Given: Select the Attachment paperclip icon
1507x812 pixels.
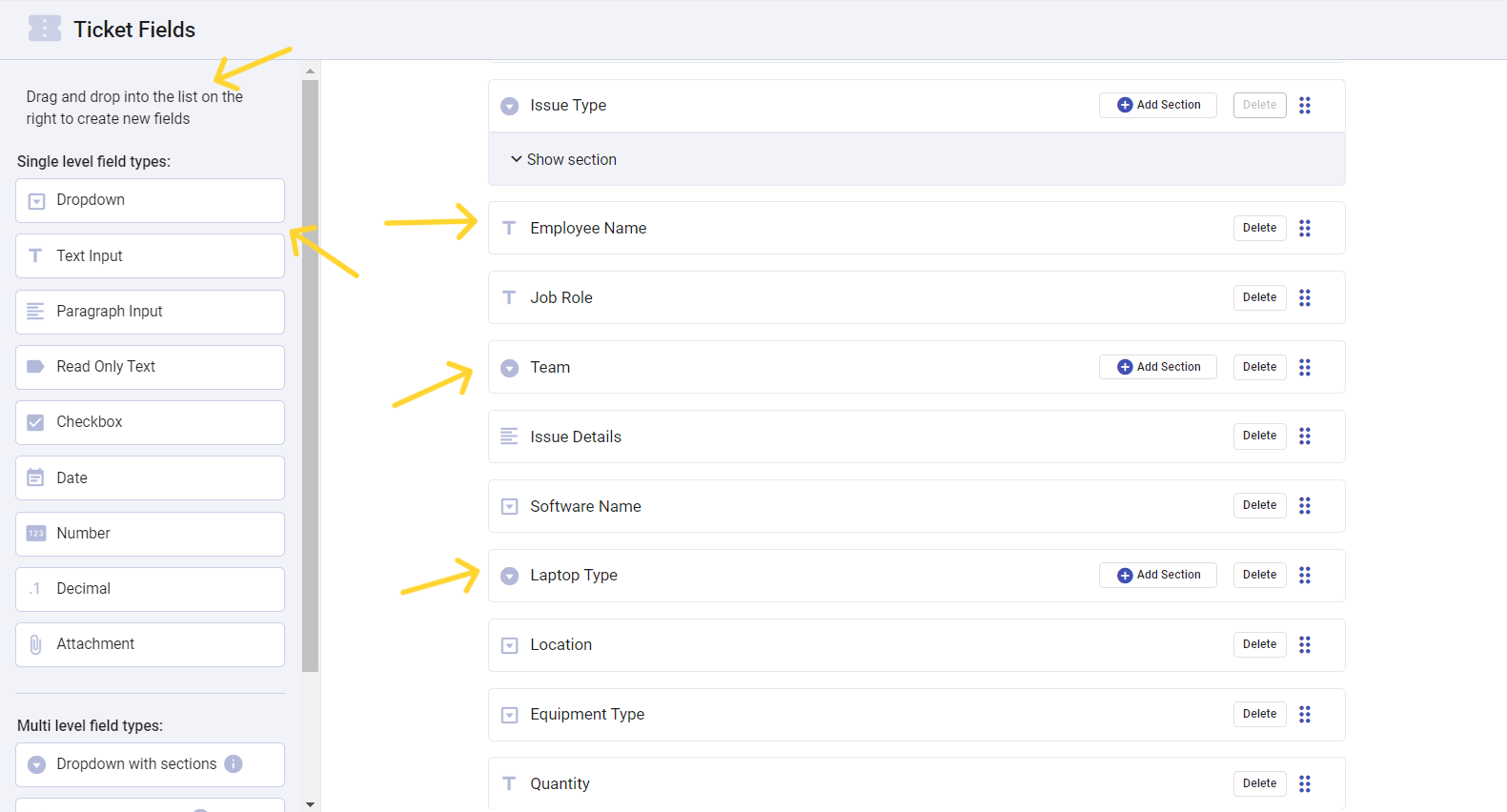Looking at the screenshot, I should pyautogui.click(x=36, y=644).
